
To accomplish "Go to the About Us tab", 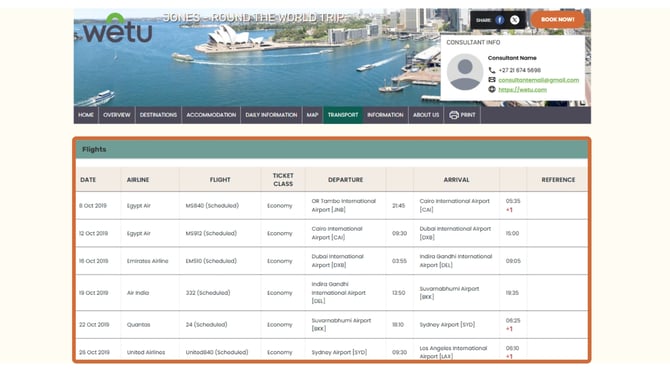I will tap(426, 115).
